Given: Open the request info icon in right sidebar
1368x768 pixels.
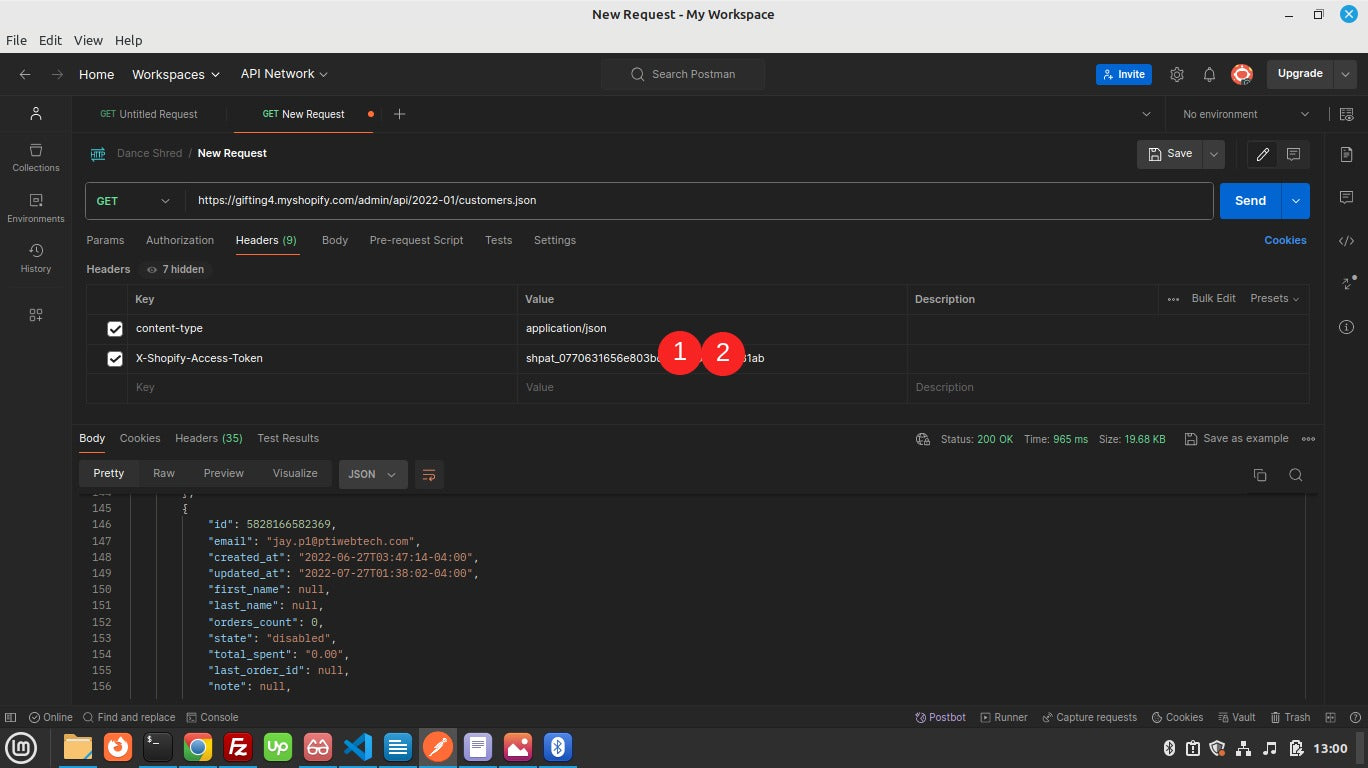Looking at the screenshot, I should [1346, 327].
